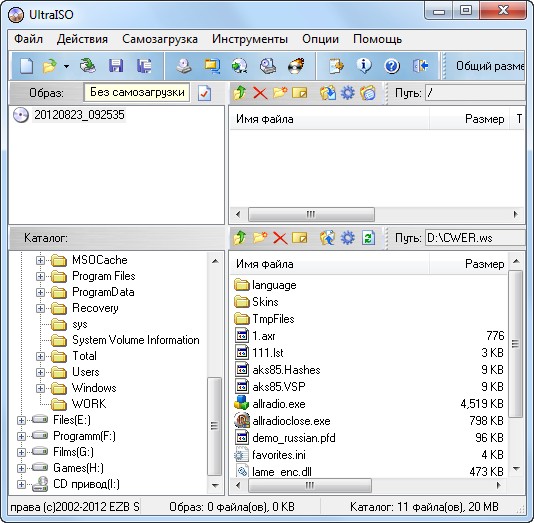Sort image list by Имя файла header
Viewport: 534px width, 523px height.
click(330, 119)
